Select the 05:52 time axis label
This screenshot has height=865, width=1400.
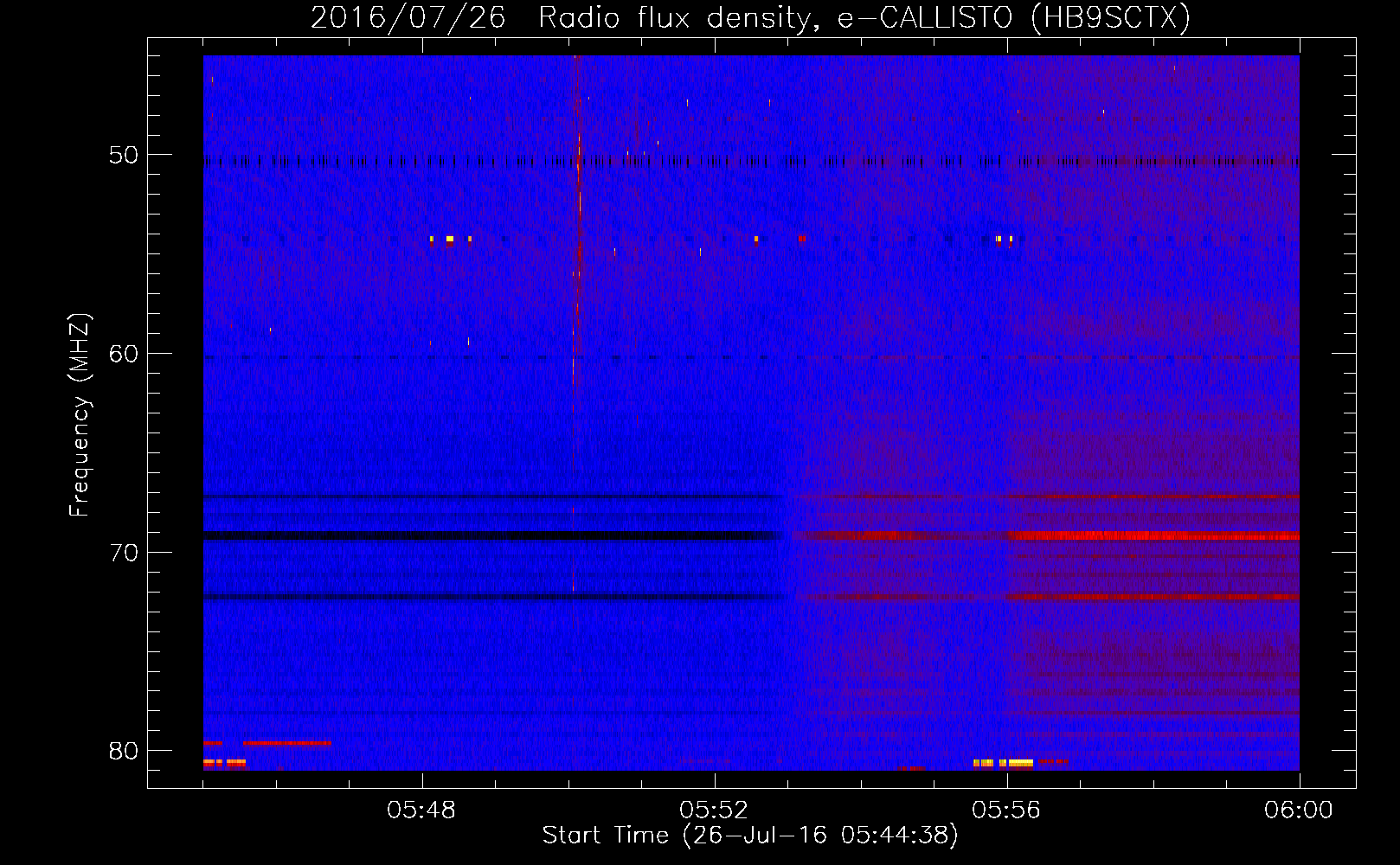pos(714,811)
